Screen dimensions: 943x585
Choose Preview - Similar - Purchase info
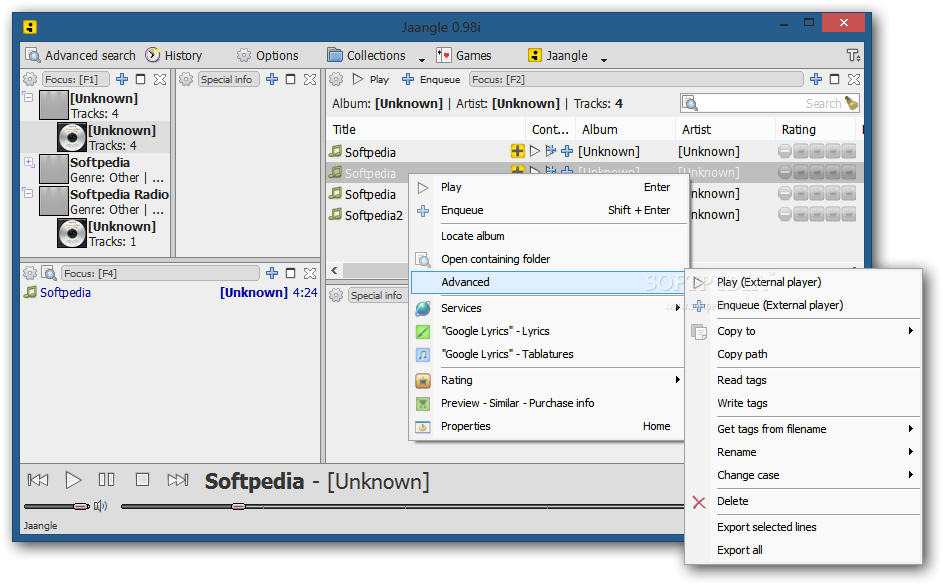pyautogui.click(x=547, y=403)
